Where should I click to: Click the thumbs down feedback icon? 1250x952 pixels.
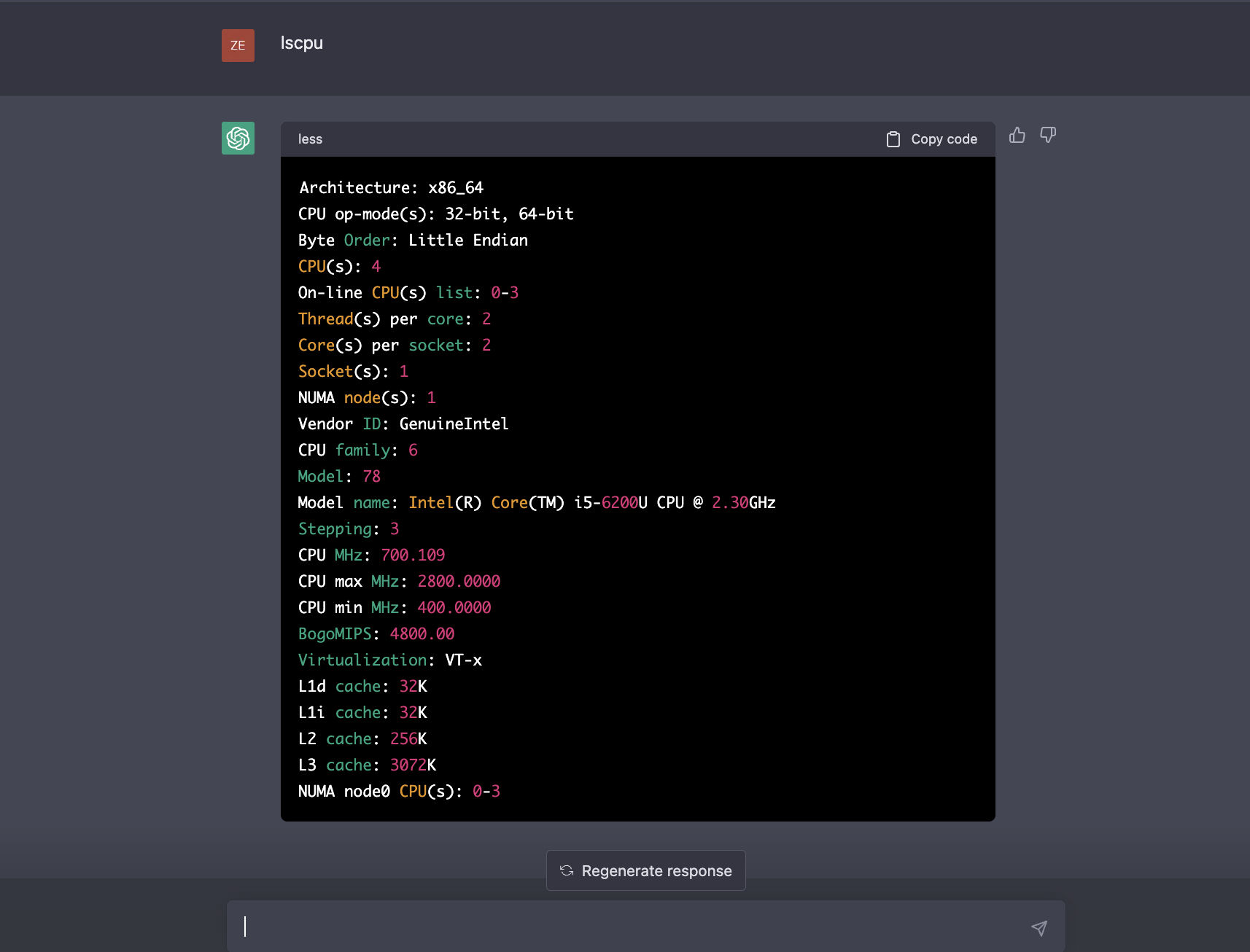point(1048,136)
